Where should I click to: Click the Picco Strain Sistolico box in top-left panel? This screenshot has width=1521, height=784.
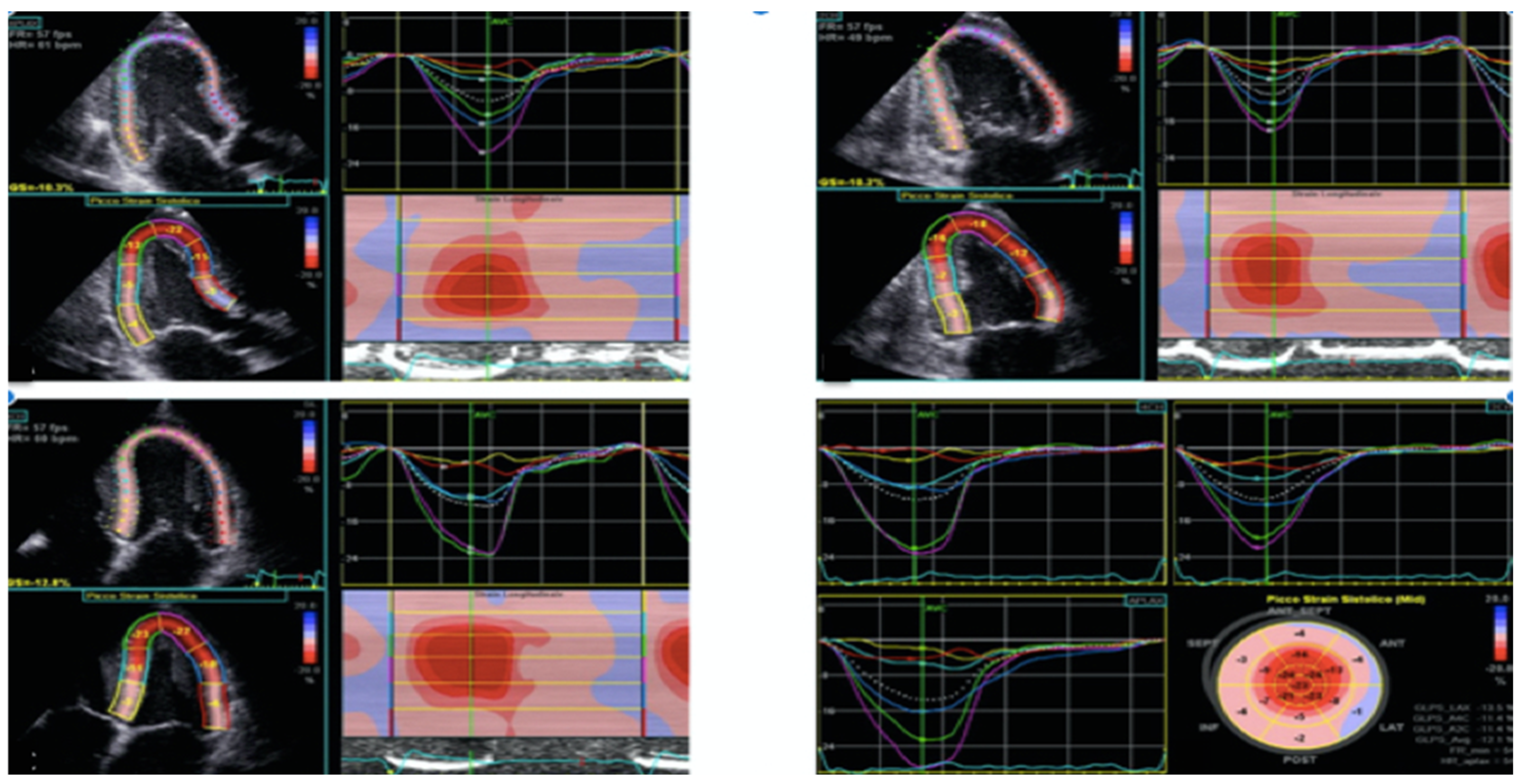(187, 200)
